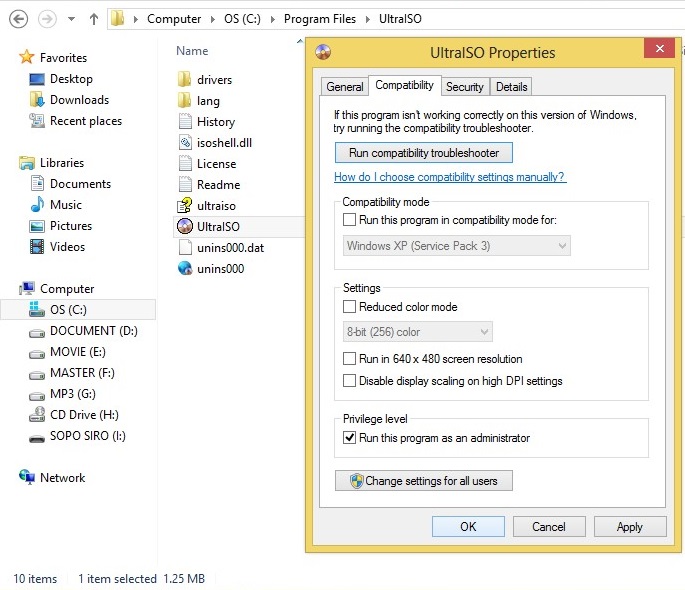
Task: Switch to the Security tab
Action: click(465, 86)
